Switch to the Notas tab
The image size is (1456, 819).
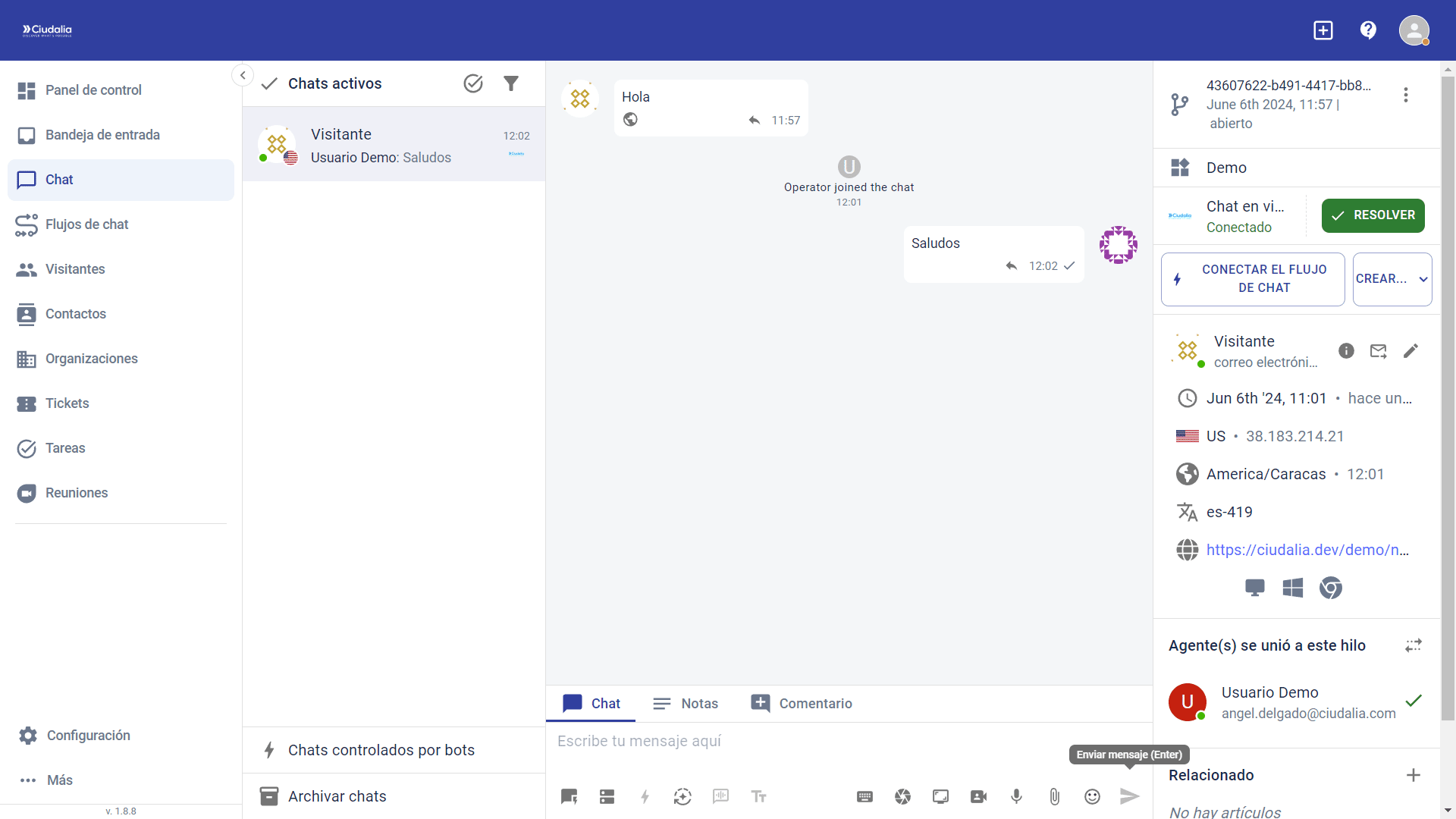point(686,704)
